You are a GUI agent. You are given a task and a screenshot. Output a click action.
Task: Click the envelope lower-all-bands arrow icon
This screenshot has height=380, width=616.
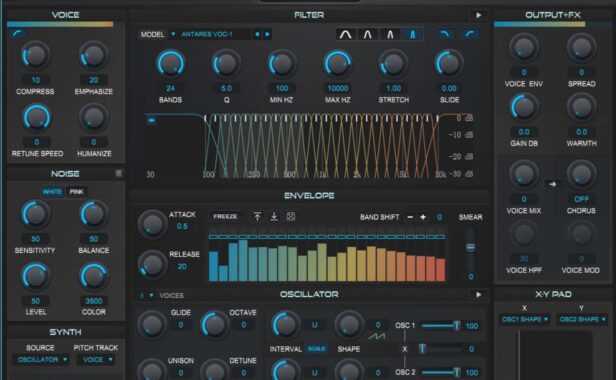tap(274, 217)
